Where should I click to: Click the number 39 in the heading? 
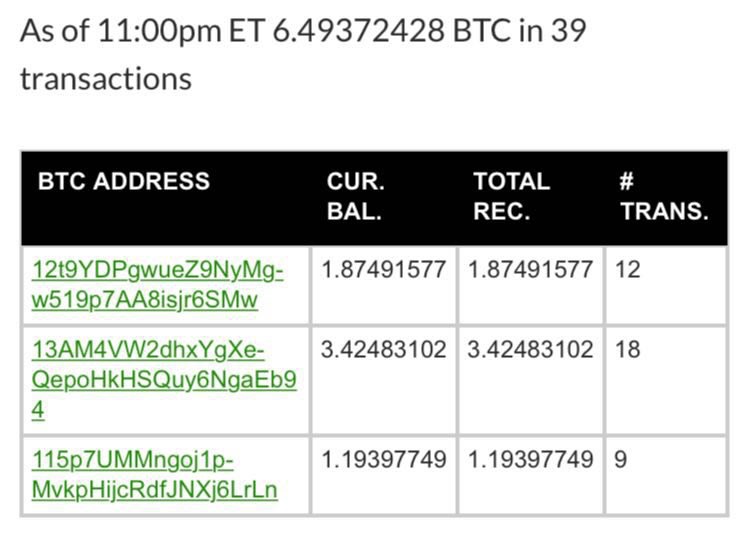pos(568,31)
